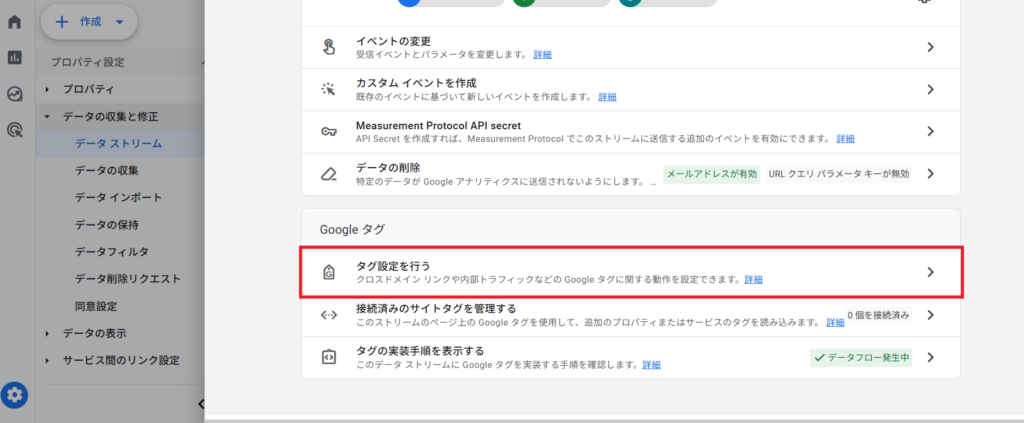Click 詳細 link under タグ設定を行う
This screenshot has width=1024, height=423.
753,279
